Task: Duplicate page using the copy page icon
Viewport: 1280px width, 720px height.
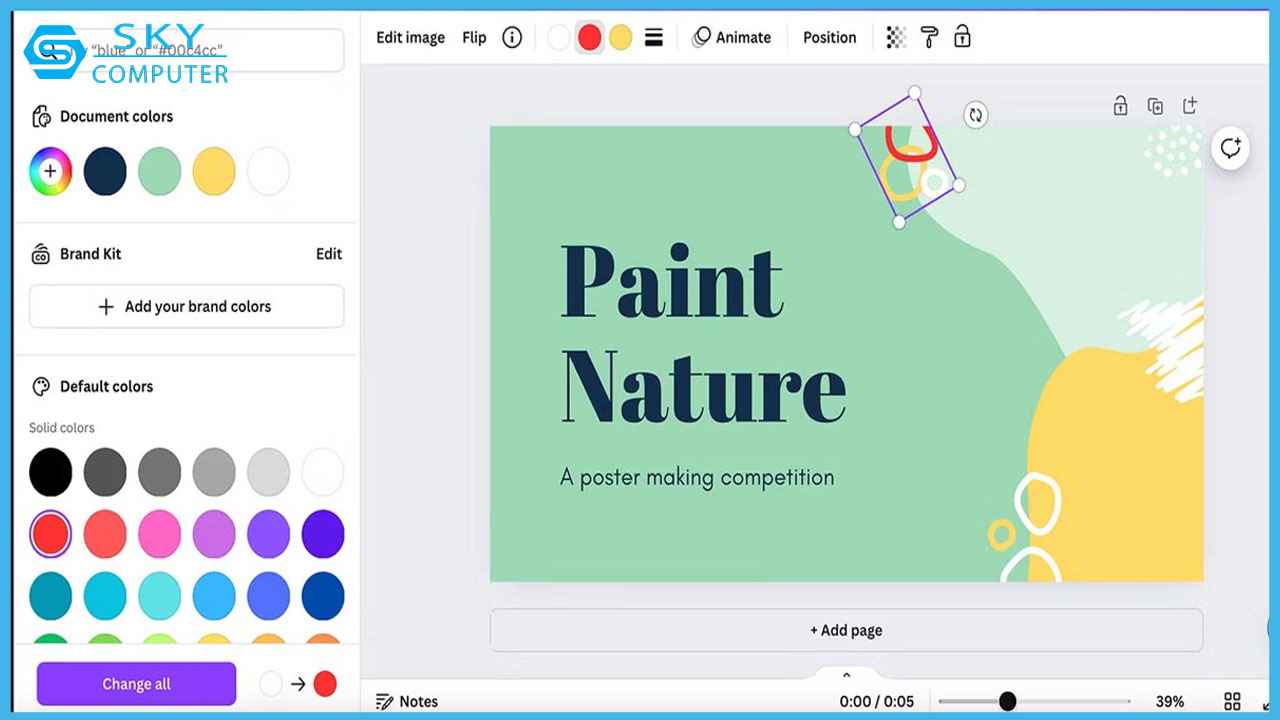Action: 1155,106
